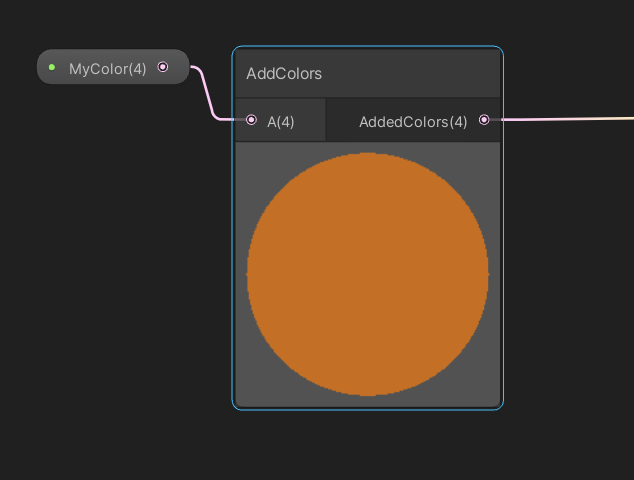Screen dimensions: 634x480
Task: Click empty canvas below the MyColor node
Action: point(113,243)
